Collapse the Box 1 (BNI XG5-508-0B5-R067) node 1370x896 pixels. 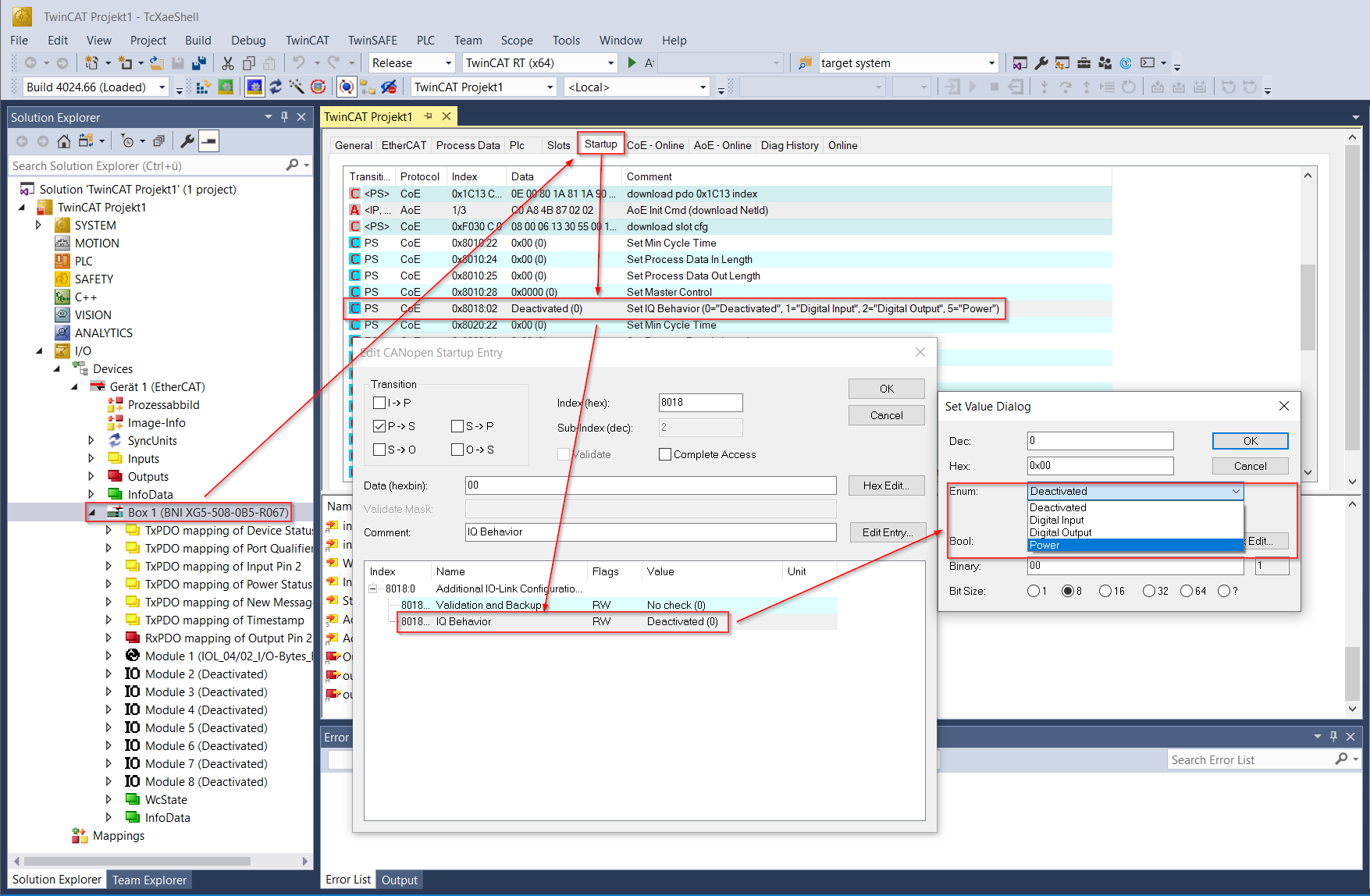click(x=92, y=513)
